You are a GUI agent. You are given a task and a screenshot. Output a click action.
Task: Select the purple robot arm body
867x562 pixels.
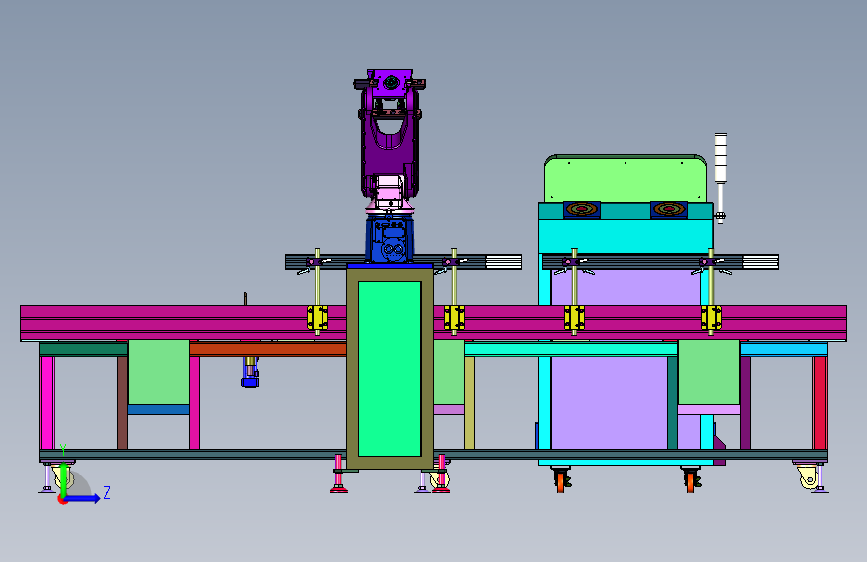point(389,134)
